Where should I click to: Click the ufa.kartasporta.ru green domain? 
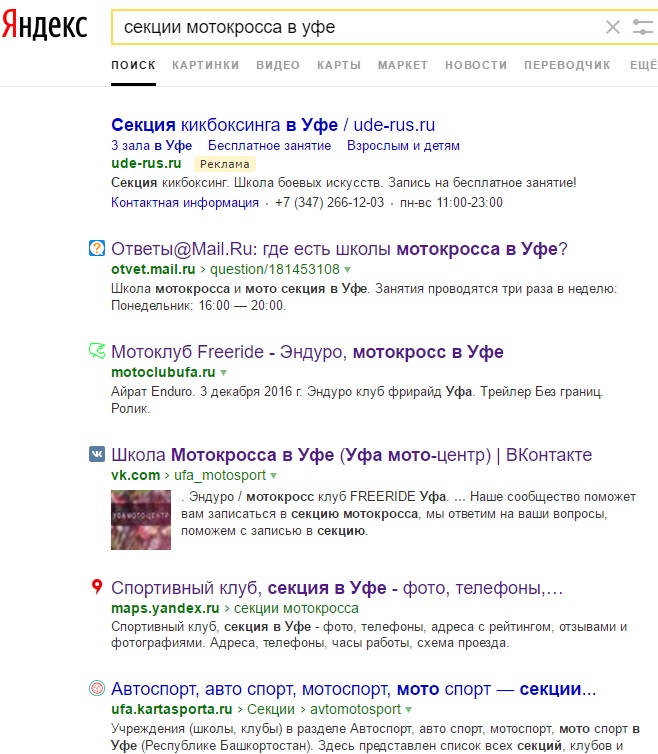[x=171, y=709]
